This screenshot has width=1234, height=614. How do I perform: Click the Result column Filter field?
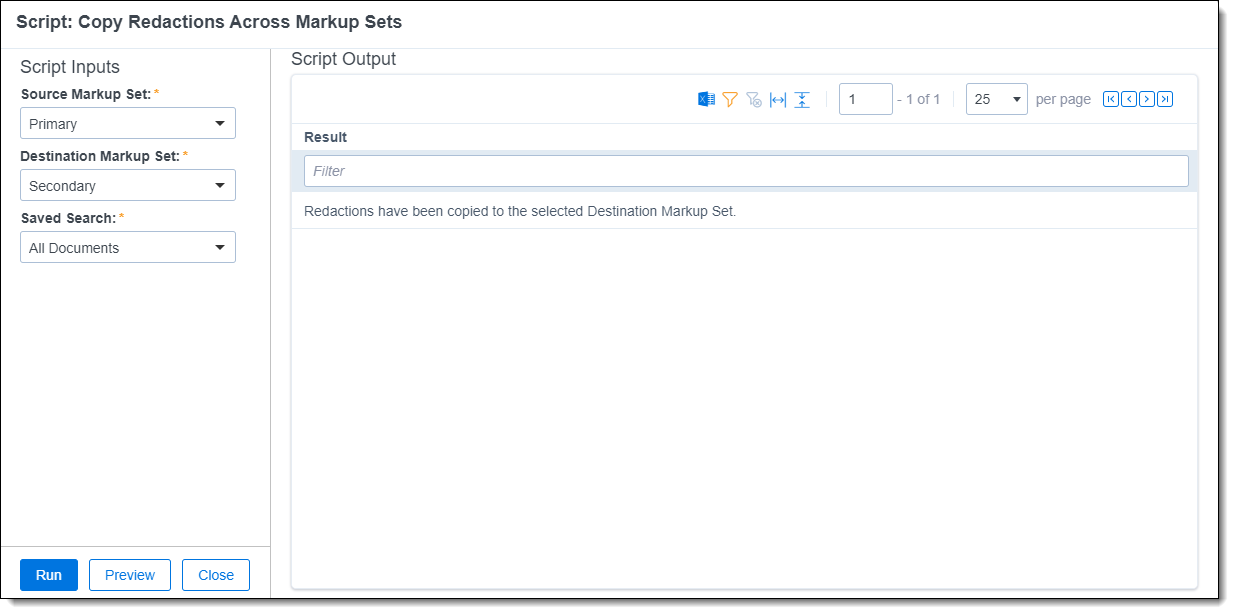[x=746, y=171]
